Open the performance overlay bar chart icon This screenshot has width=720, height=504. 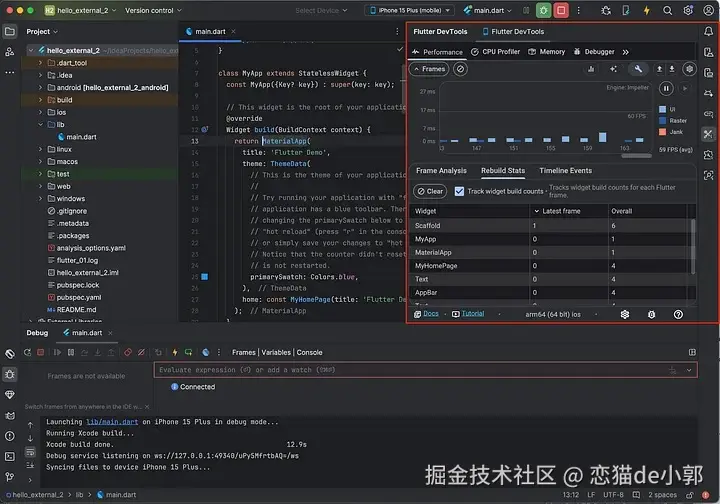(x=591, y=69)
